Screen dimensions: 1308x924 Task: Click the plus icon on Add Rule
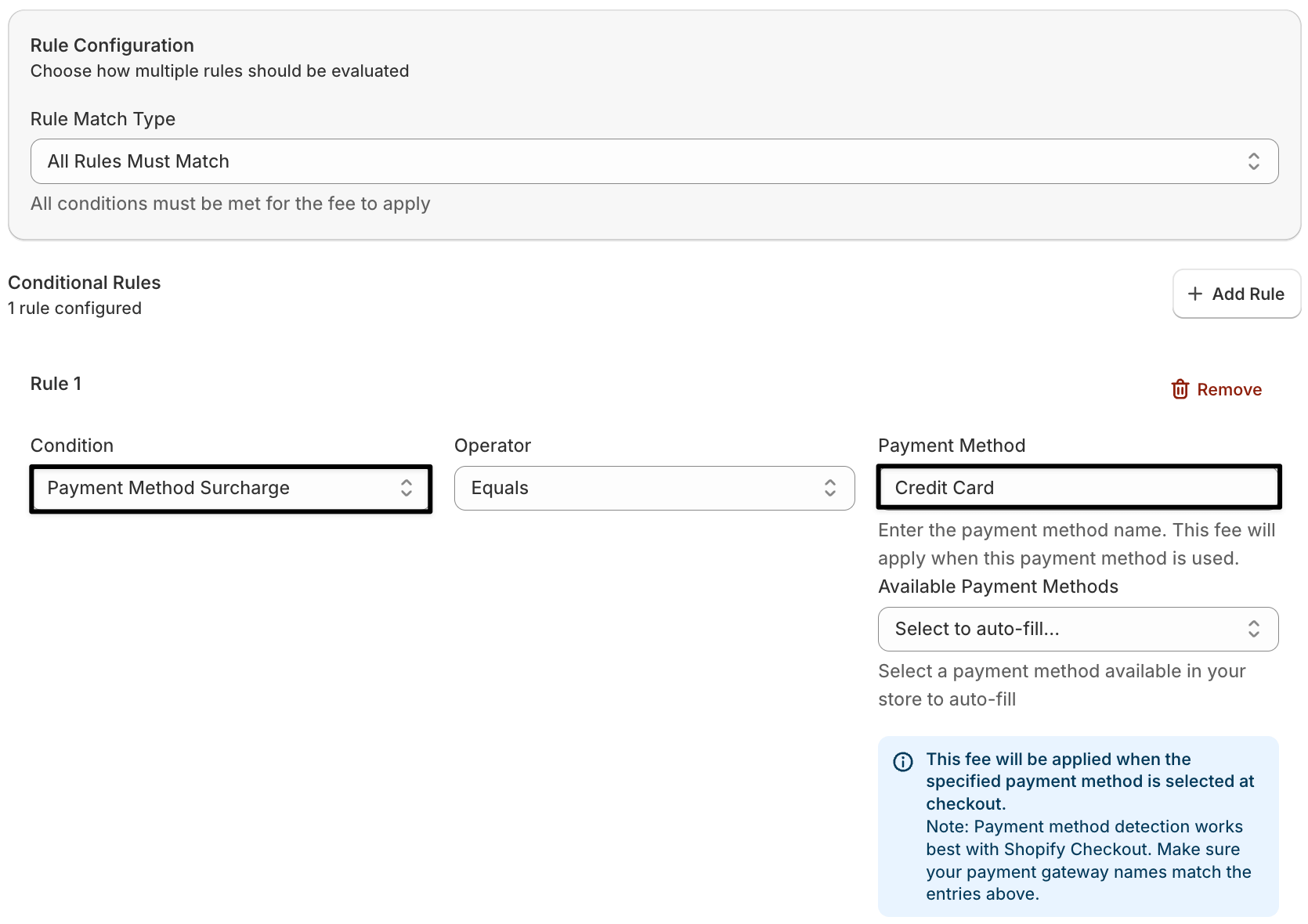[x=1194, y=294]
